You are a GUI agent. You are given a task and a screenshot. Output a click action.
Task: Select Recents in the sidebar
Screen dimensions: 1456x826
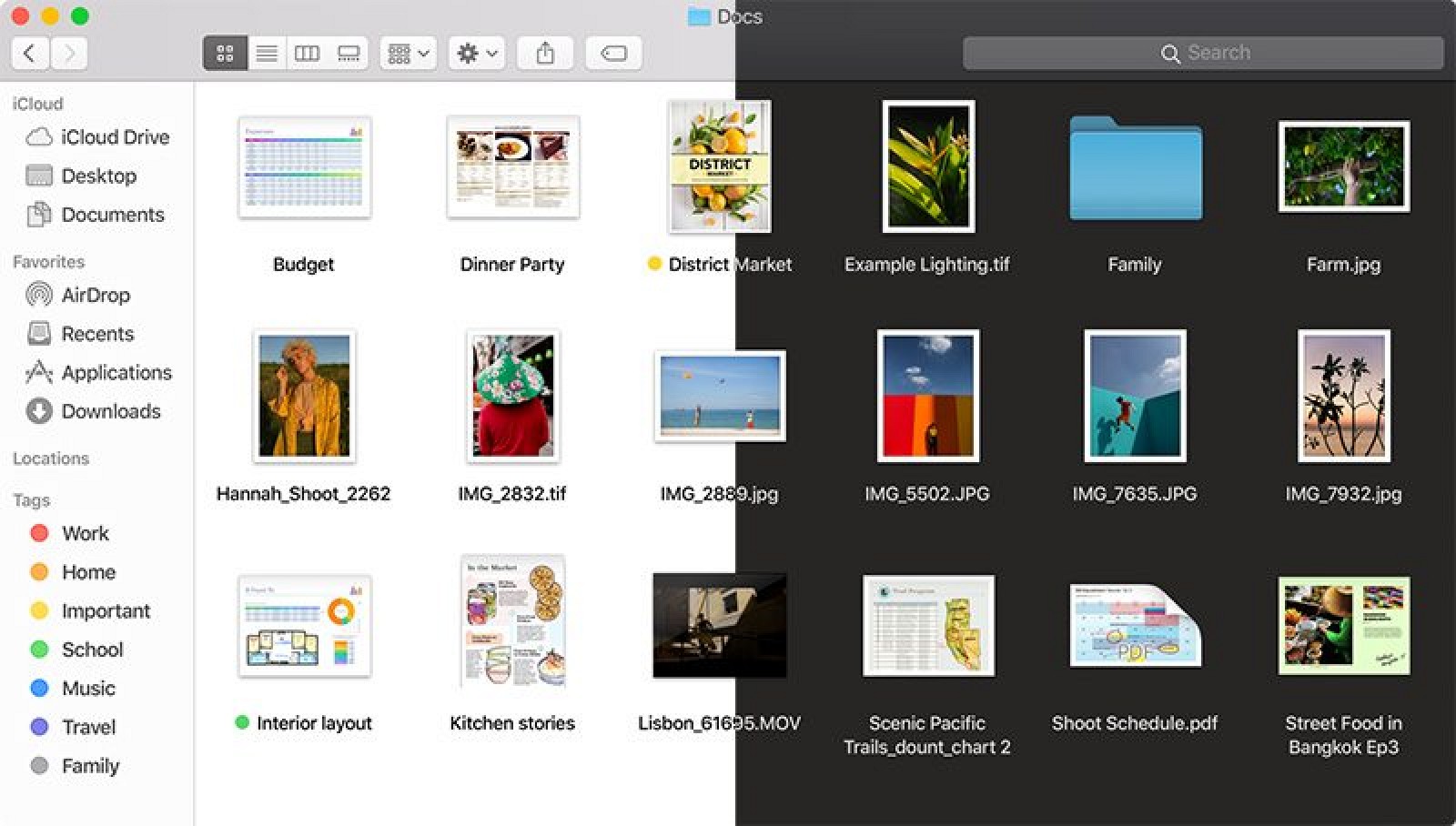[x=96, y=334]
